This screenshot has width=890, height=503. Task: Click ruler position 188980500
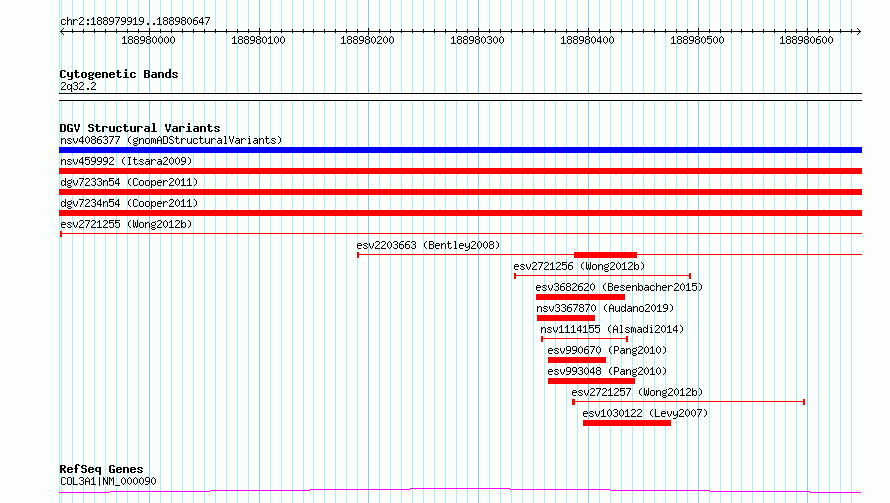(x=698, y=40)
